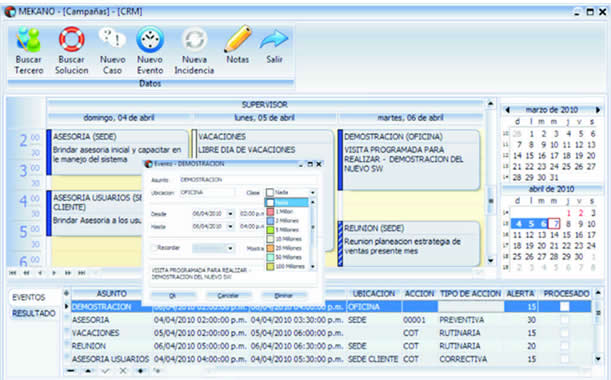Pick the 100 Millones yellow color class
Image resolution: width=611 pixels, height=380 pixels.
coord(287,267)
